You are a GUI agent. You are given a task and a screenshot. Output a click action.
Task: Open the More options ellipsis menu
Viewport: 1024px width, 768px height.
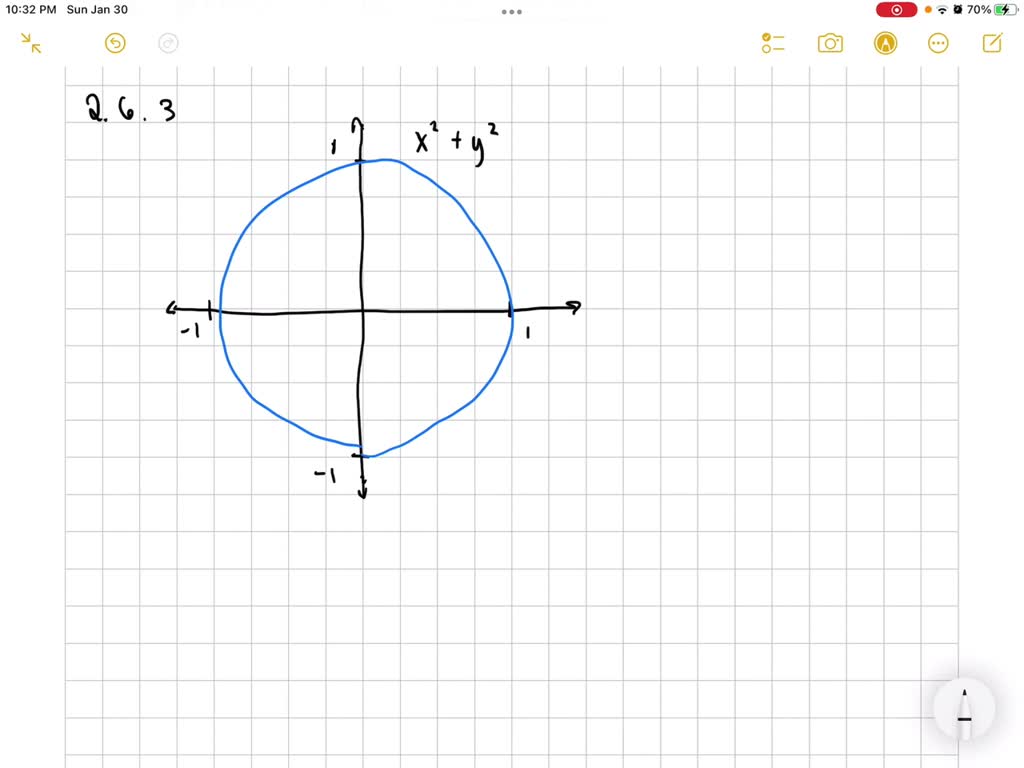click(938, 43)
